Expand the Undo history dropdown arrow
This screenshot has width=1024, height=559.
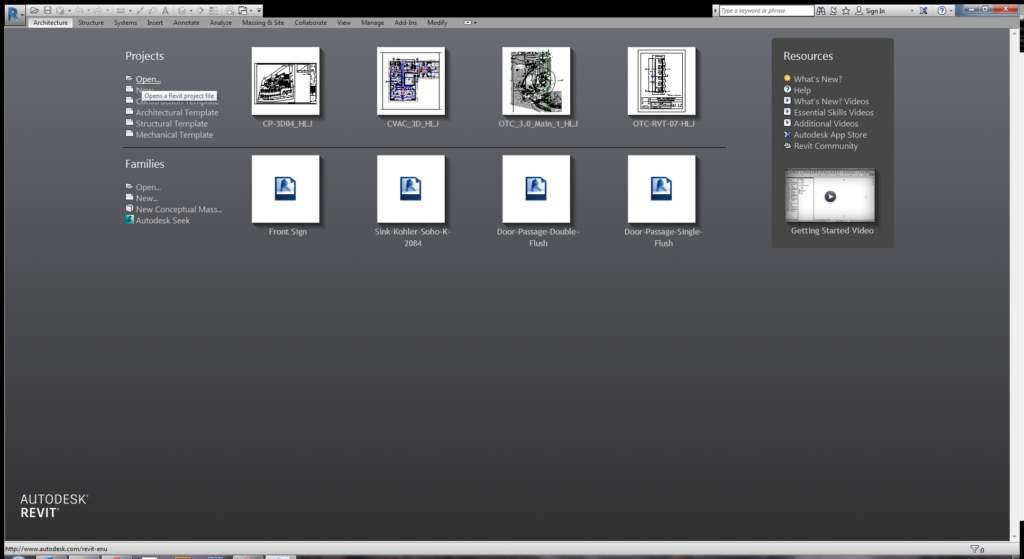tap(88, 10)
